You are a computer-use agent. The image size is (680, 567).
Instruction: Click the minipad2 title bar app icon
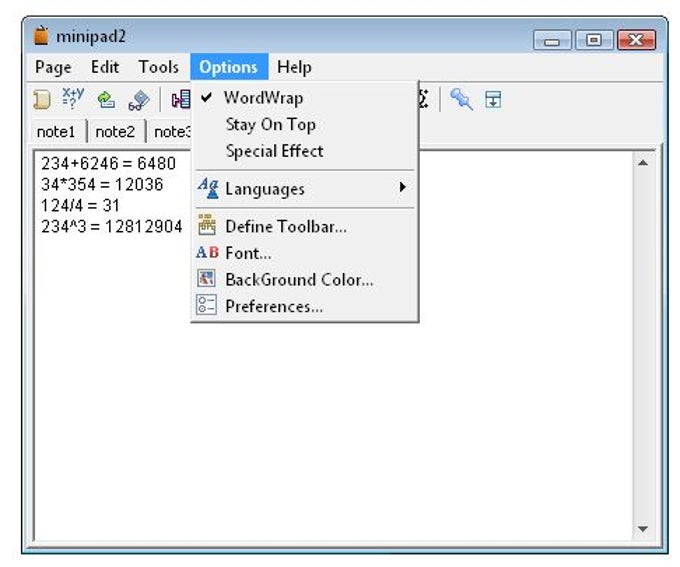41,35
